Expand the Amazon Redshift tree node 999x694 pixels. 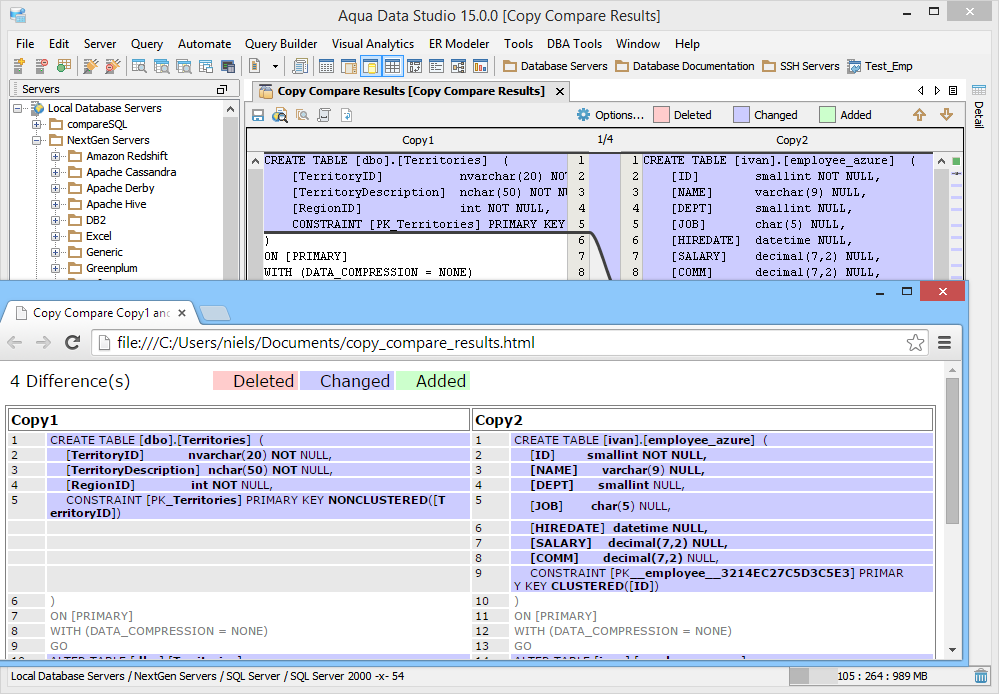(56, 156)
